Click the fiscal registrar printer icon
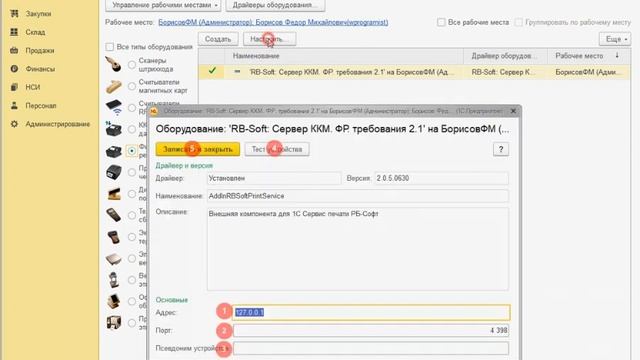The image size is (640, 360). [113, 151]
